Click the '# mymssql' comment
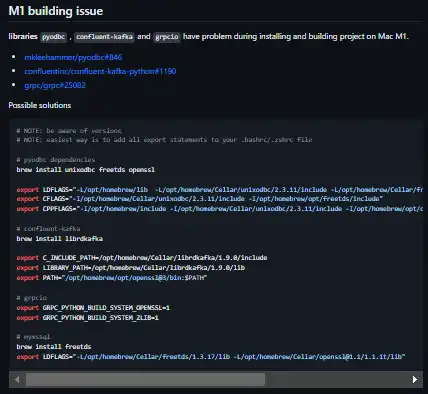This screenshot has height=394, width=428. tap(33, 337)
